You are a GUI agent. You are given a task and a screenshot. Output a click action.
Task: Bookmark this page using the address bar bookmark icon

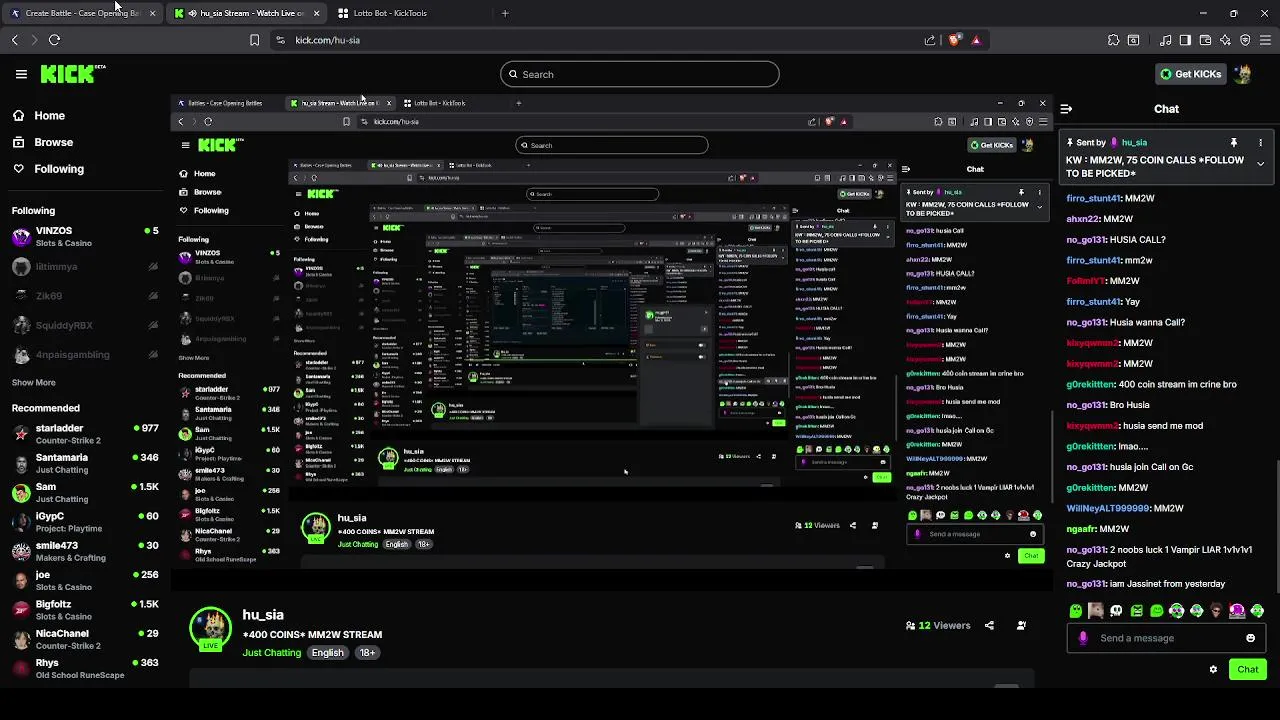[254, 40]
